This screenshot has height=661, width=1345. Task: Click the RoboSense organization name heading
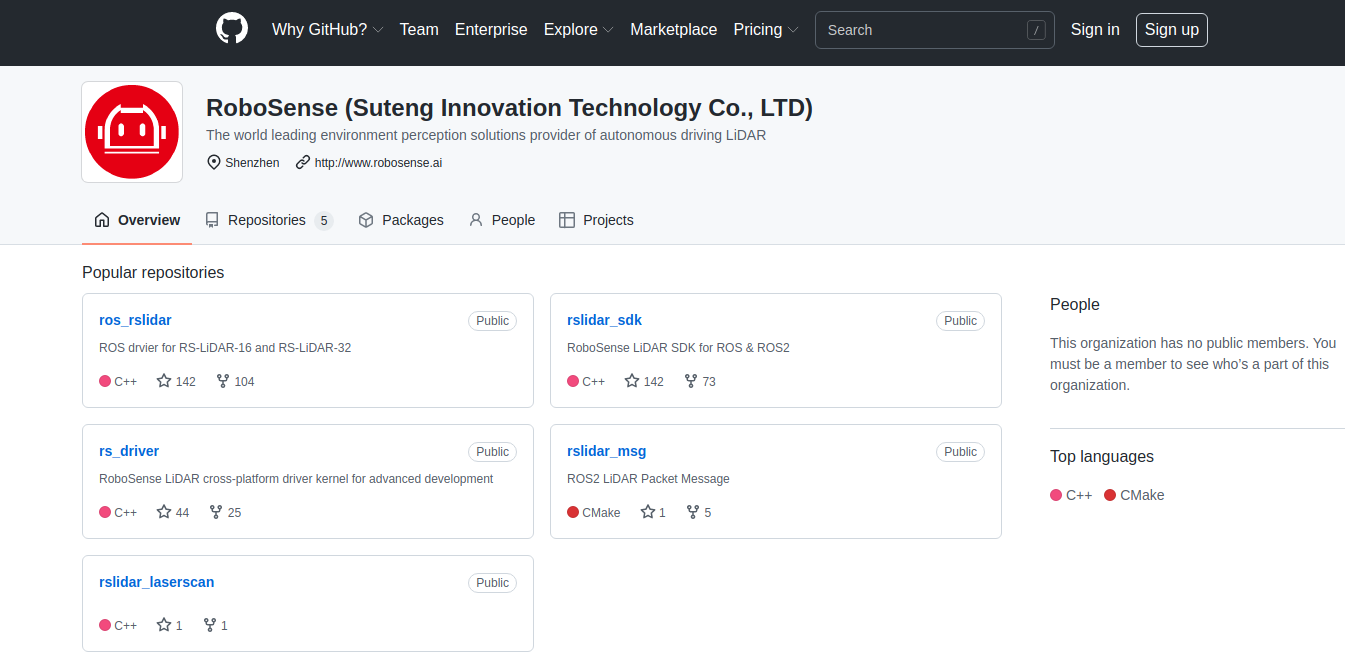coord(509,108)
